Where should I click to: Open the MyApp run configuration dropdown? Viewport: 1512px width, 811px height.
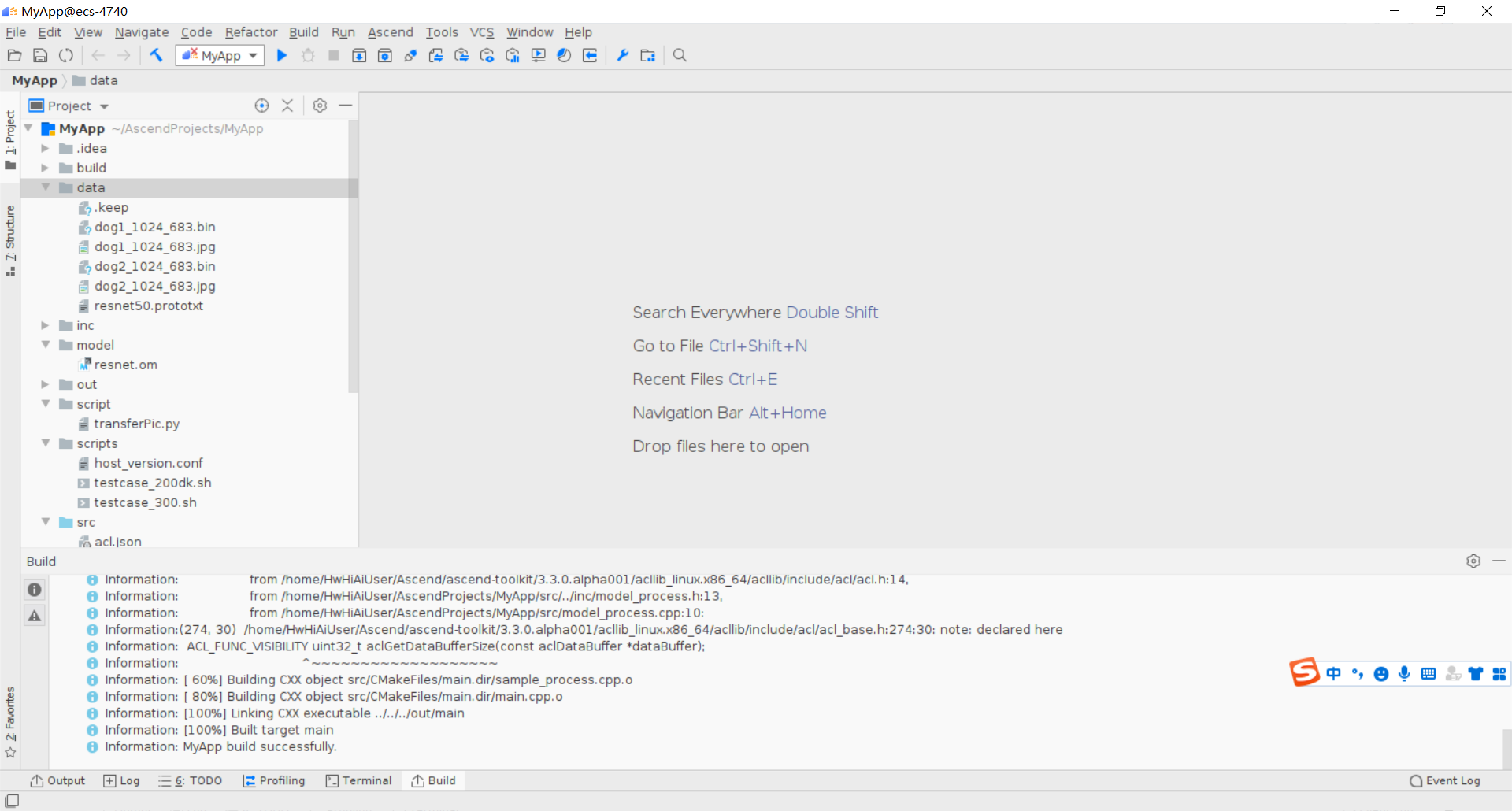[x=220, y=55]
